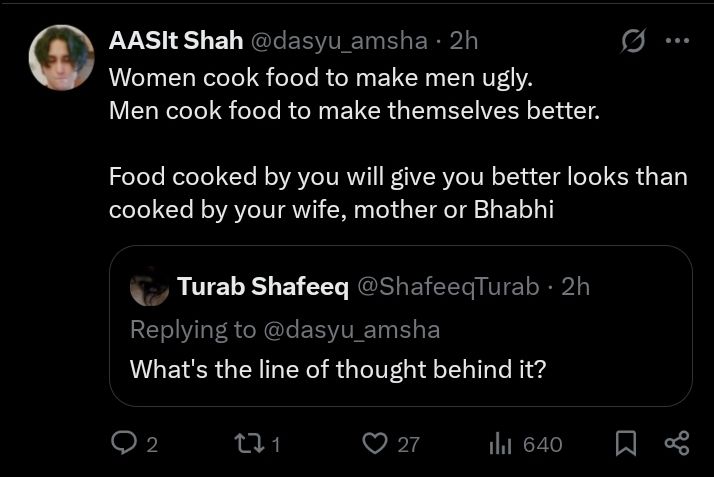Image resolution: width=714 pixels, height=477 pixels.
Task: Bookmark this tweet by AASIt Shah
Action: click(x=626, y=443)
